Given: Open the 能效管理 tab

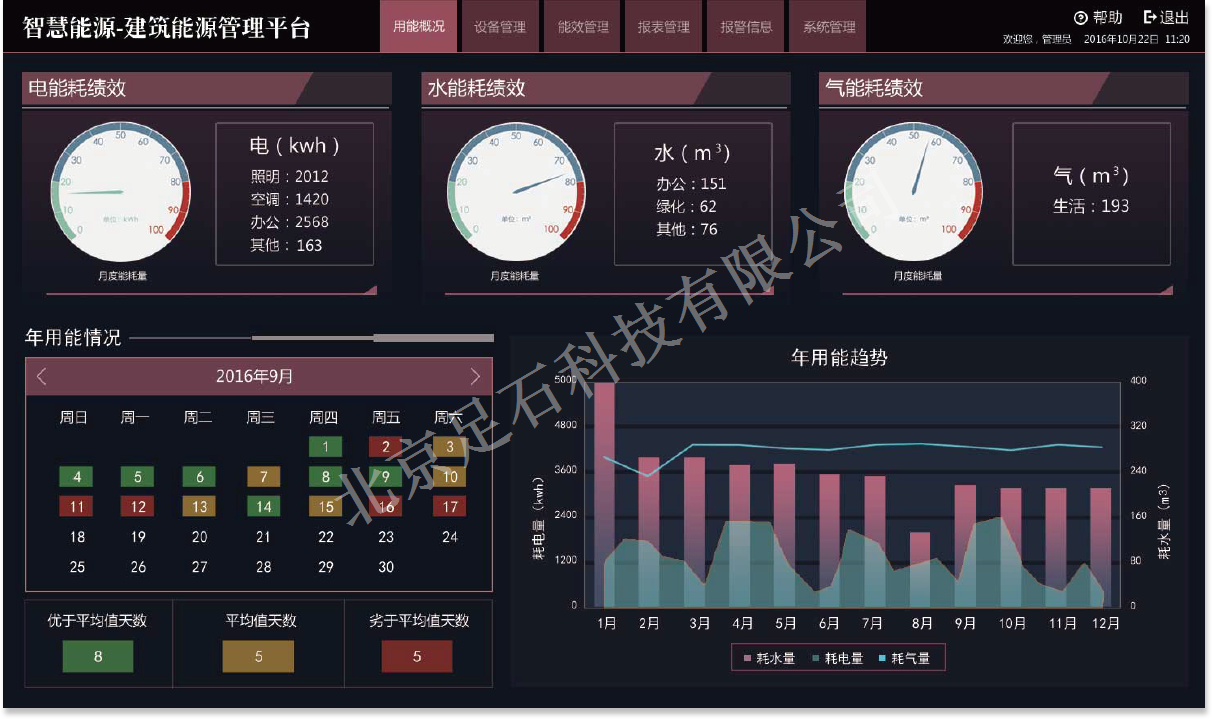Looking at the screenshot, I should (583, 27).
